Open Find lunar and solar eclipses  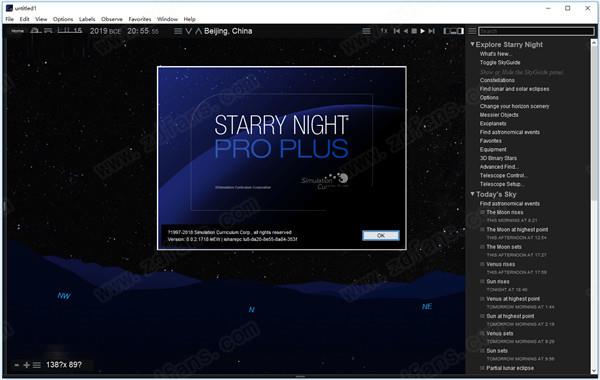tap(514, 89)
